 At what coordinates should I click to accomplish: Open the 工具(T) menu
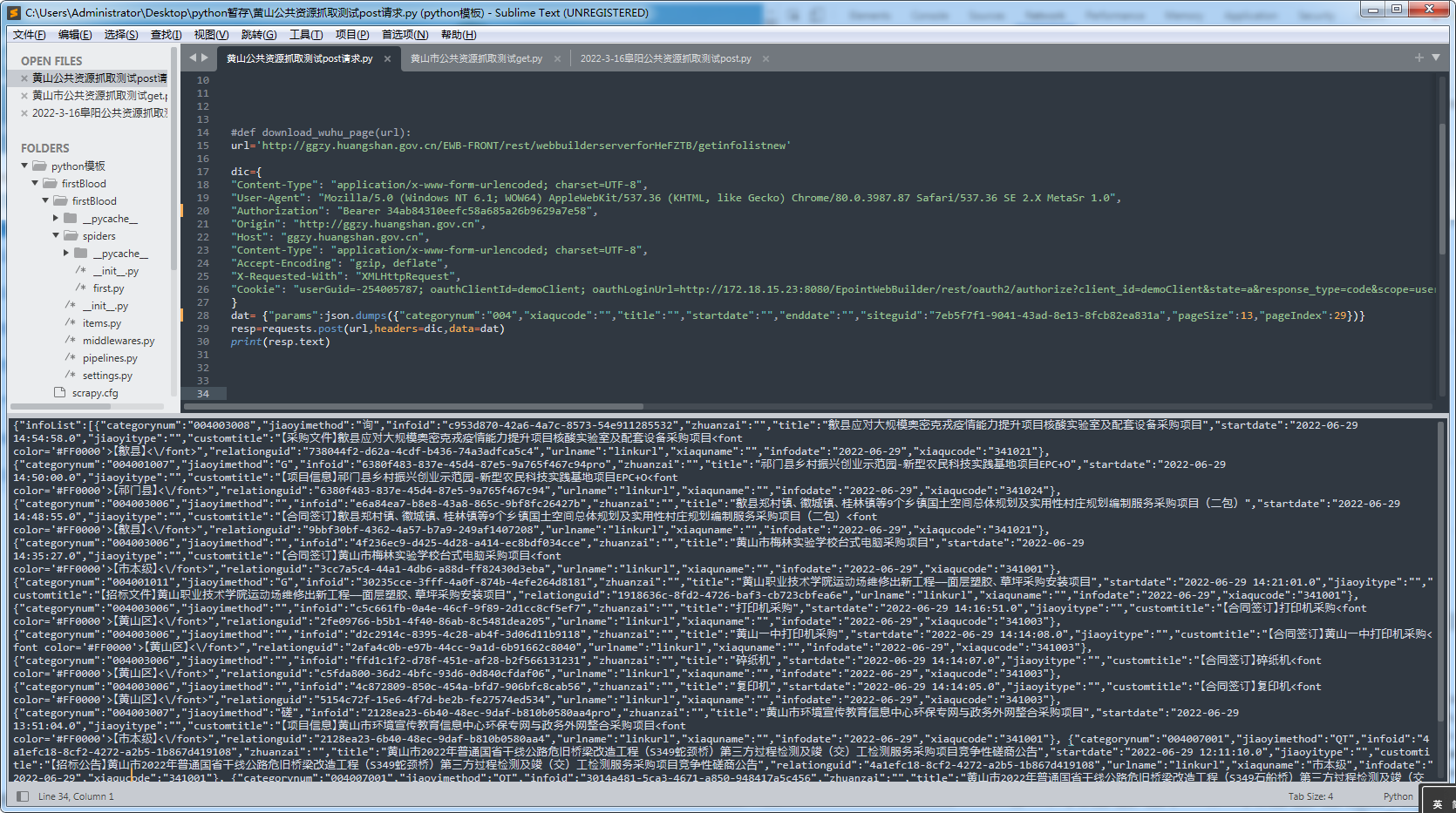(305, 35)
